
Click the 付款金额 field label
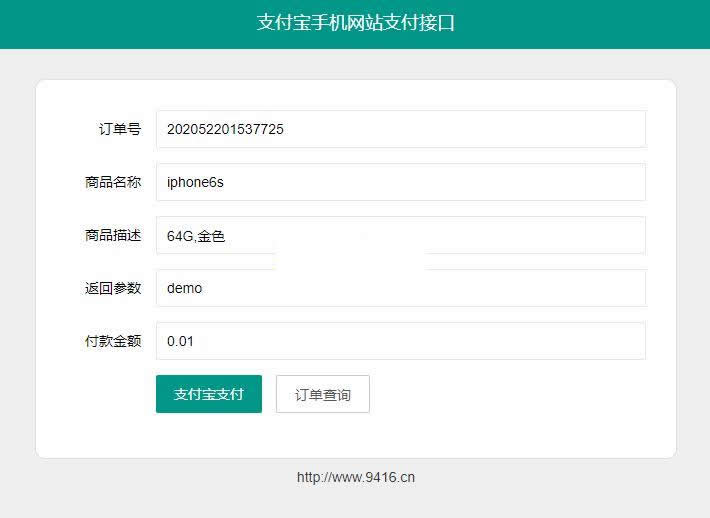tap(113, 341)
